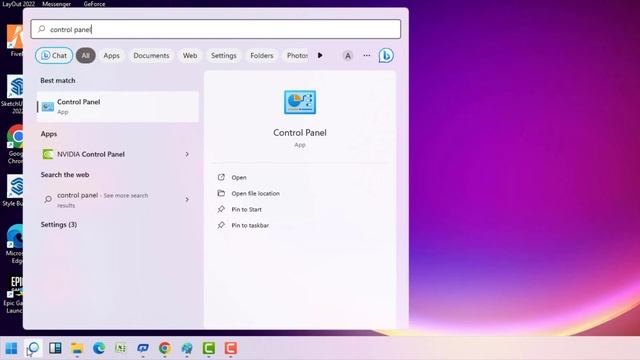
Task: Expand the web search result chevron
Action: point(187,200)
